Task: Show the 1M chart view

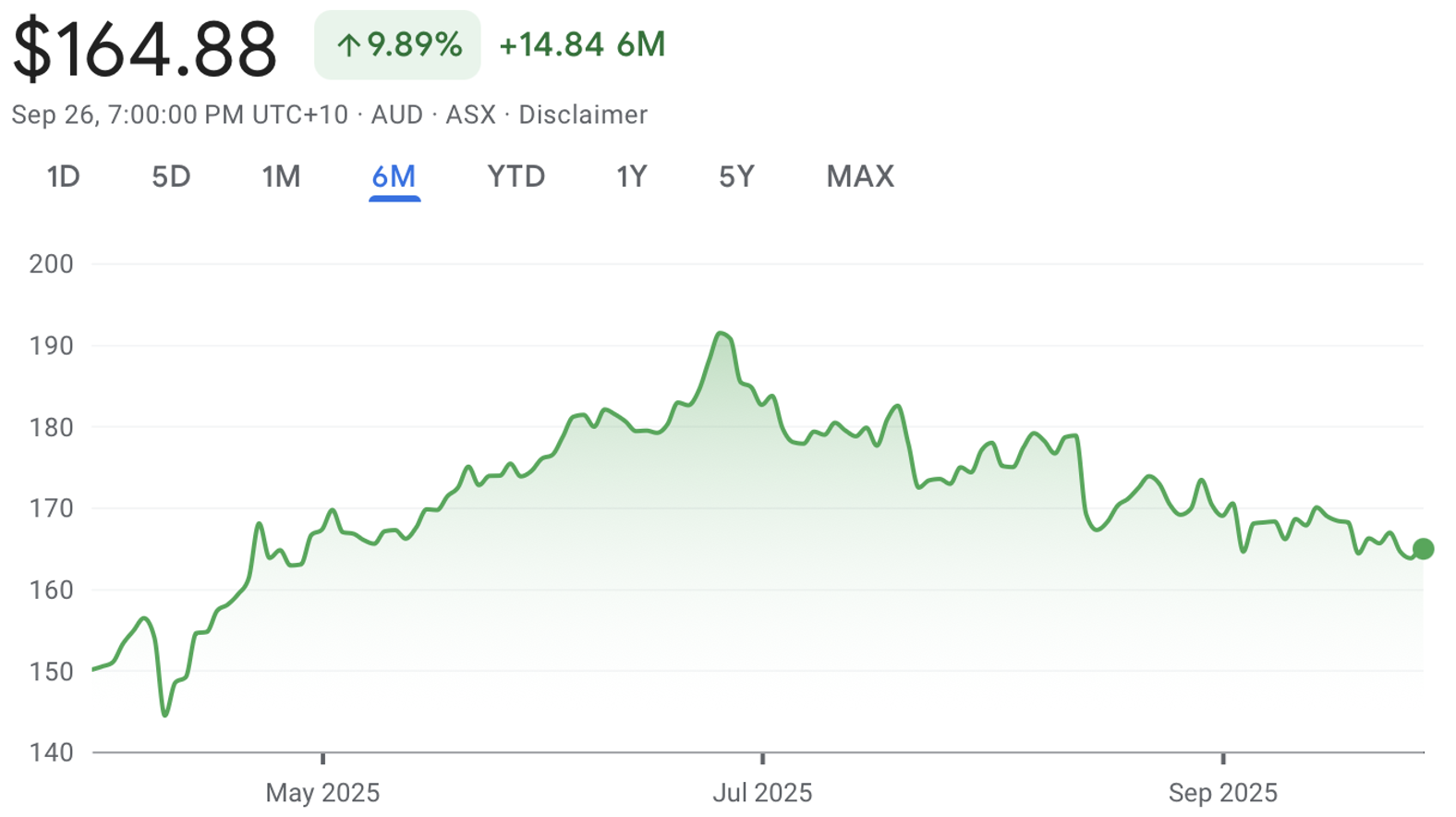Action: (x=281, y=177)
